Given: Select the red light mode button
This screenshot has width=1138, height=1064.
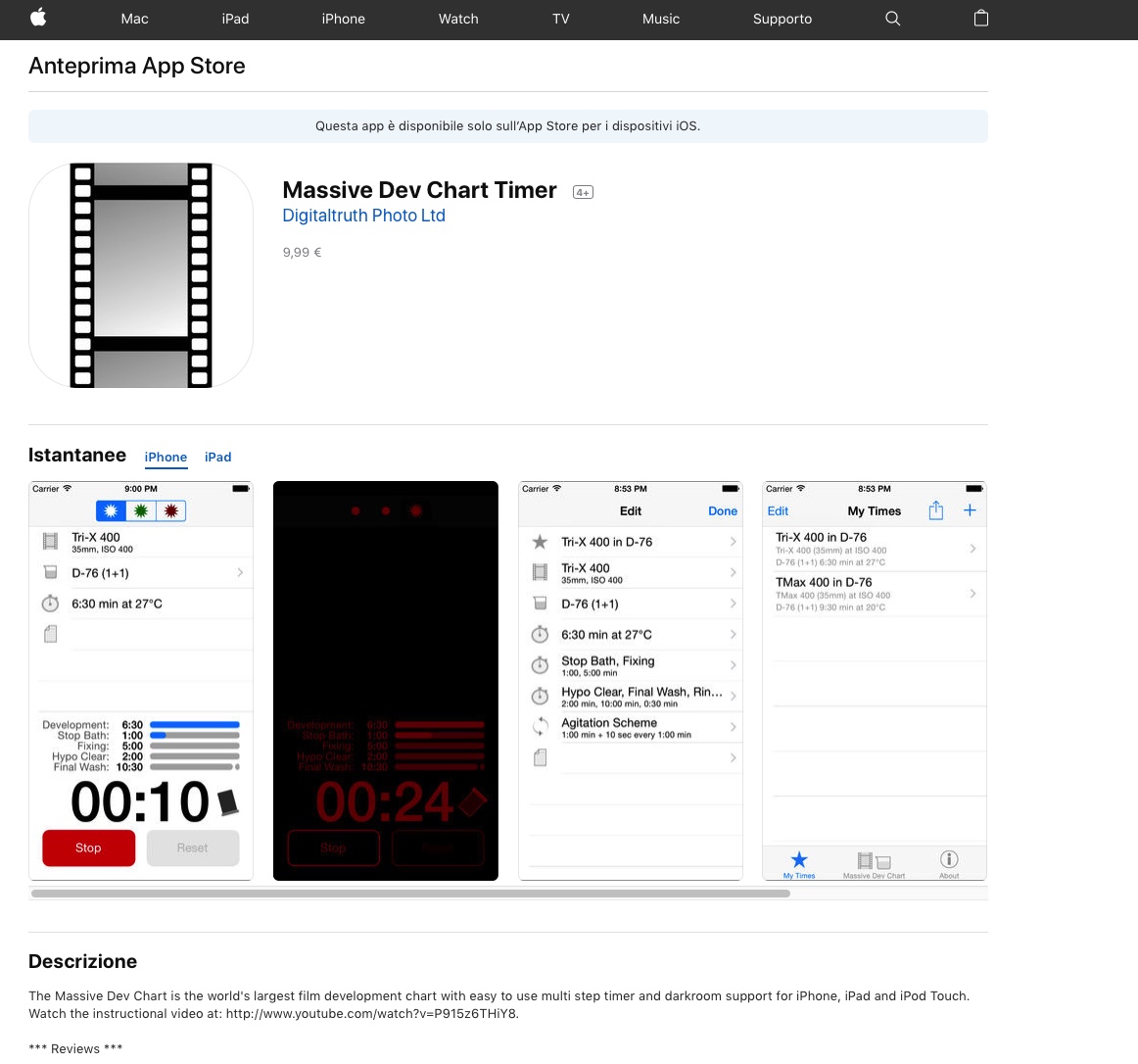Looking at the screenshot, I should (x=171, y=510).
